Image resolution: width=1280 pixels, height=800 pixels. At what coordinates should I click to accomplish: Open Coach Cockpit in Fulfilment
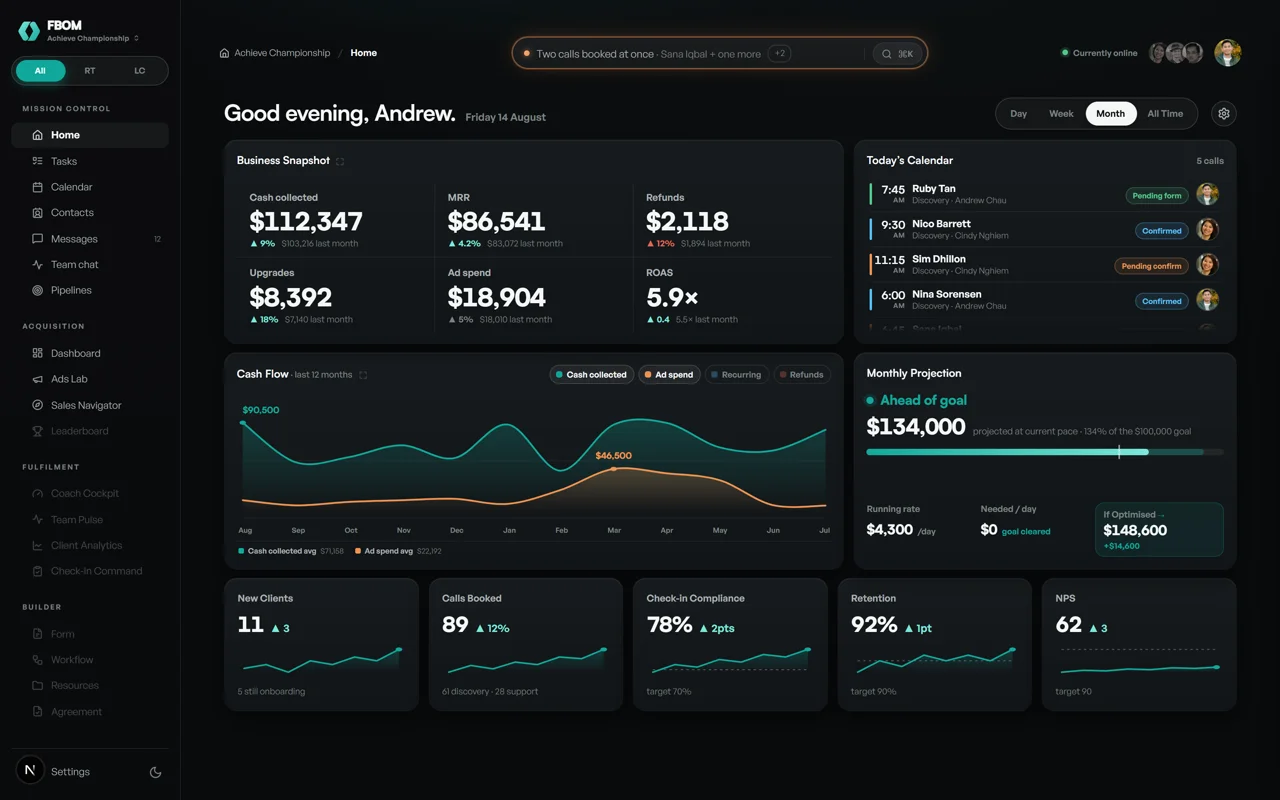pyautogui.click(x=90, y=493)
